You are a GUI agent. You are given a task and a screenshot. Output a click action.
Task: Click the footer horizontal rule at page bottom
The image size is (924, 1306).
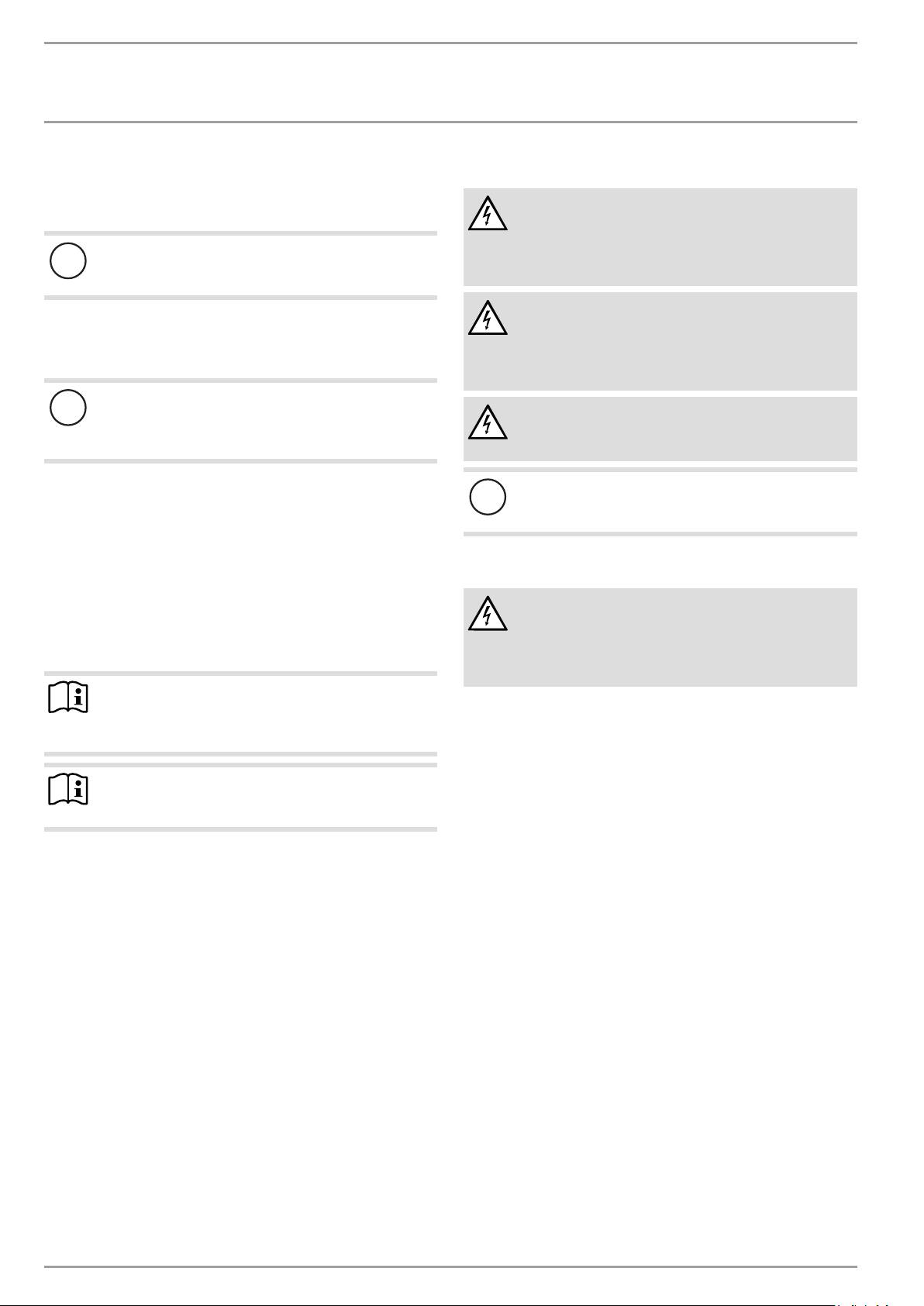click(450, 1267)
